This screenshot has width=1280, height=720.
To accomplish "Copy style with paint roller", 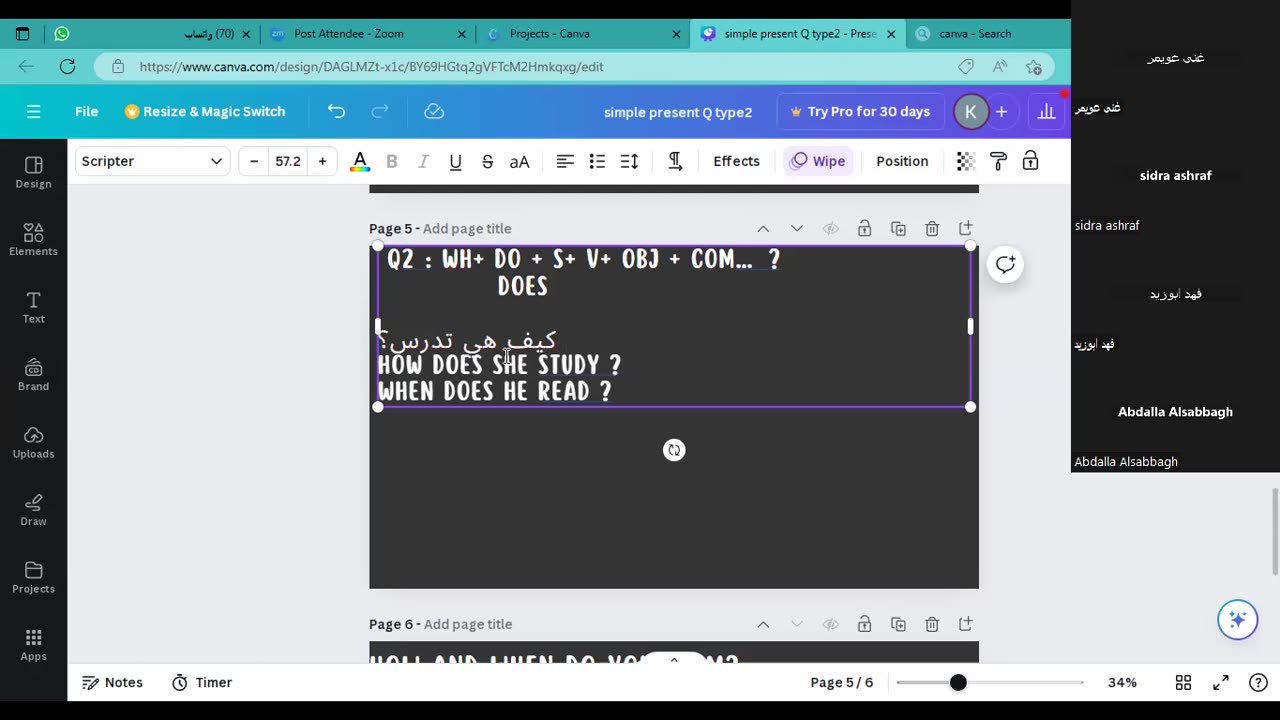I will point(998,161).
